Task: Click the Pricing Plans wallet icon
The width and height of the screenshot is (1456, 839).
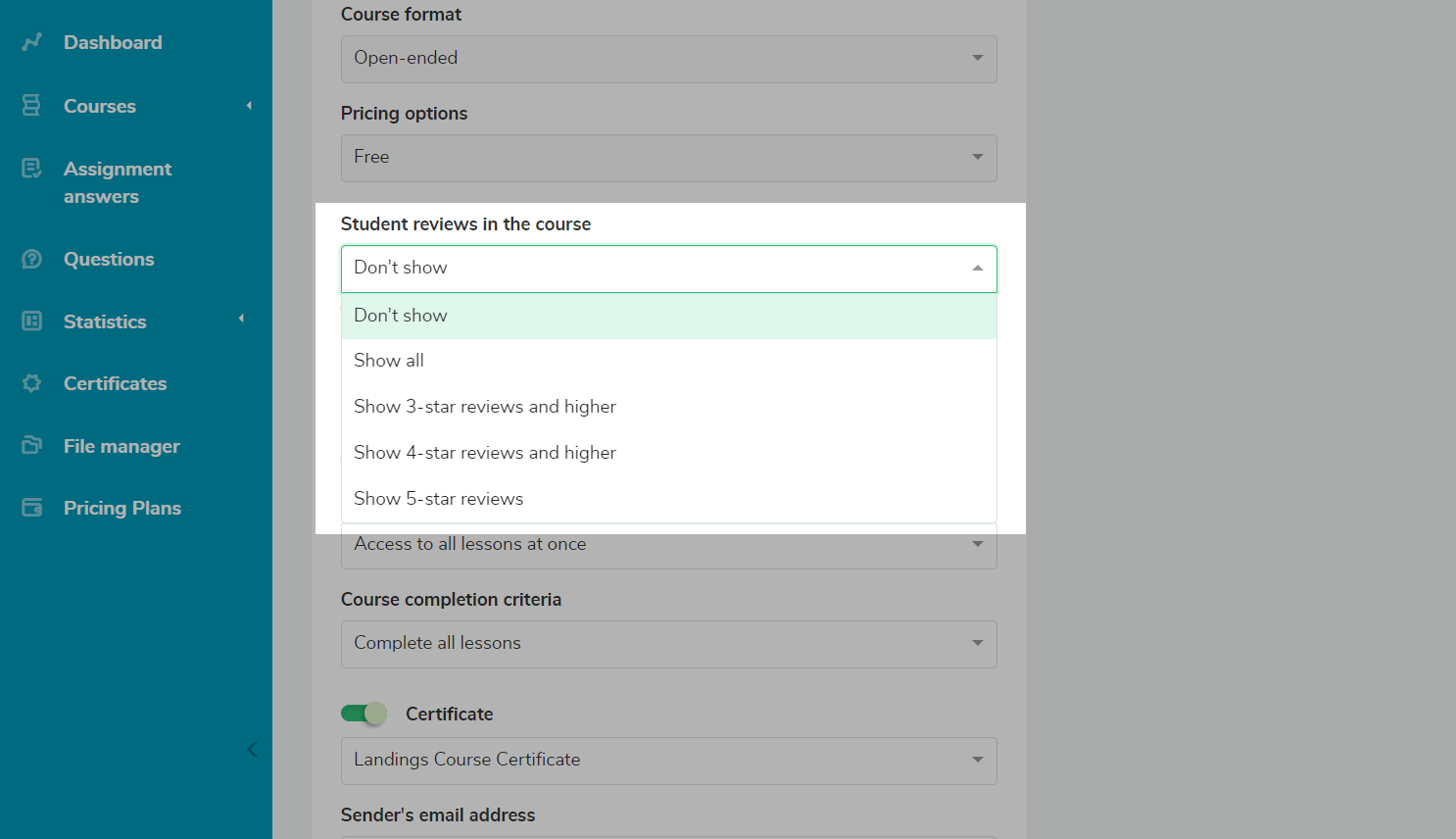Action: 31,508
